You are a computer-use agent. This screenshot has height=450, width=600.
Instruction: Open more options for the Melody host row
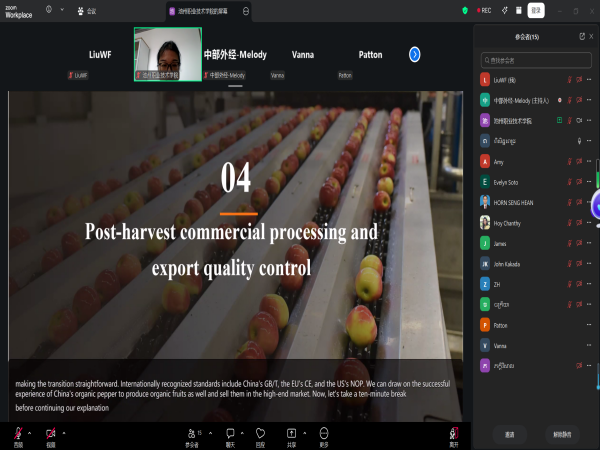click(x=589, y=100)
